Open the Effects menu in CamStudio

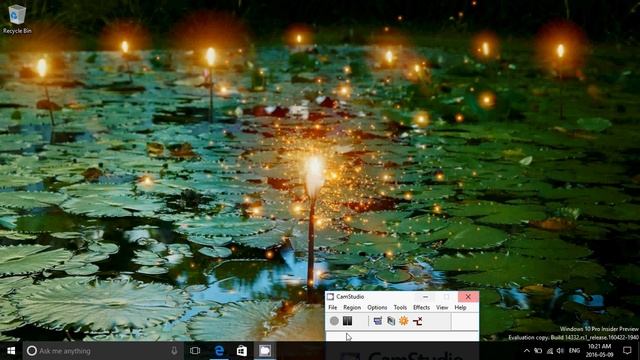pos(421,307)
